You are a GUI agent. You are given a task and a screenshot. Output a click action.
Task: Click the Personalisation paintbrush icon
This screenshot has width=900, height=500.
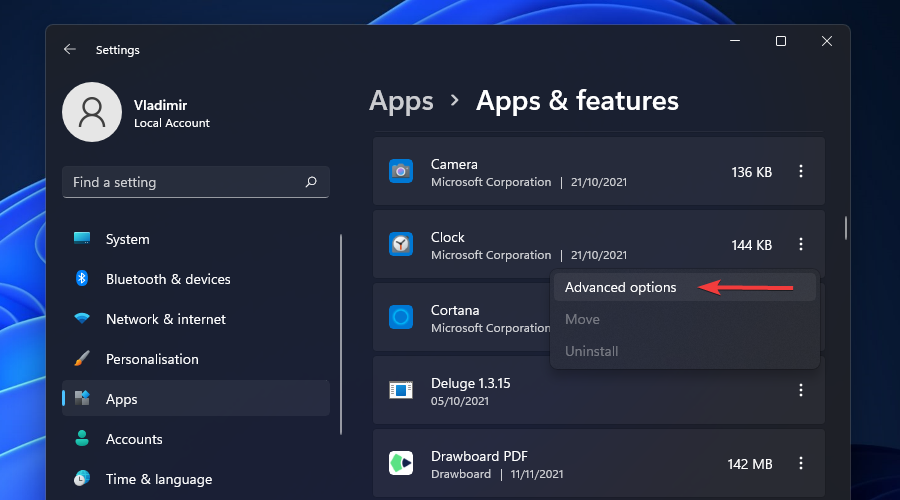point(82,359)
